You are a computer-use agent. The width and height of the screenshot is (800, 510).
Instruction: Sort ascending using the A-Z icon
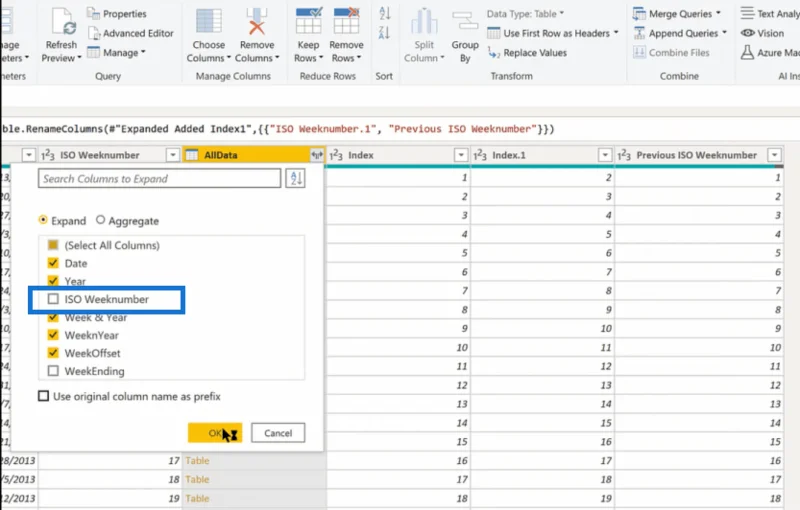click(384, 14)
